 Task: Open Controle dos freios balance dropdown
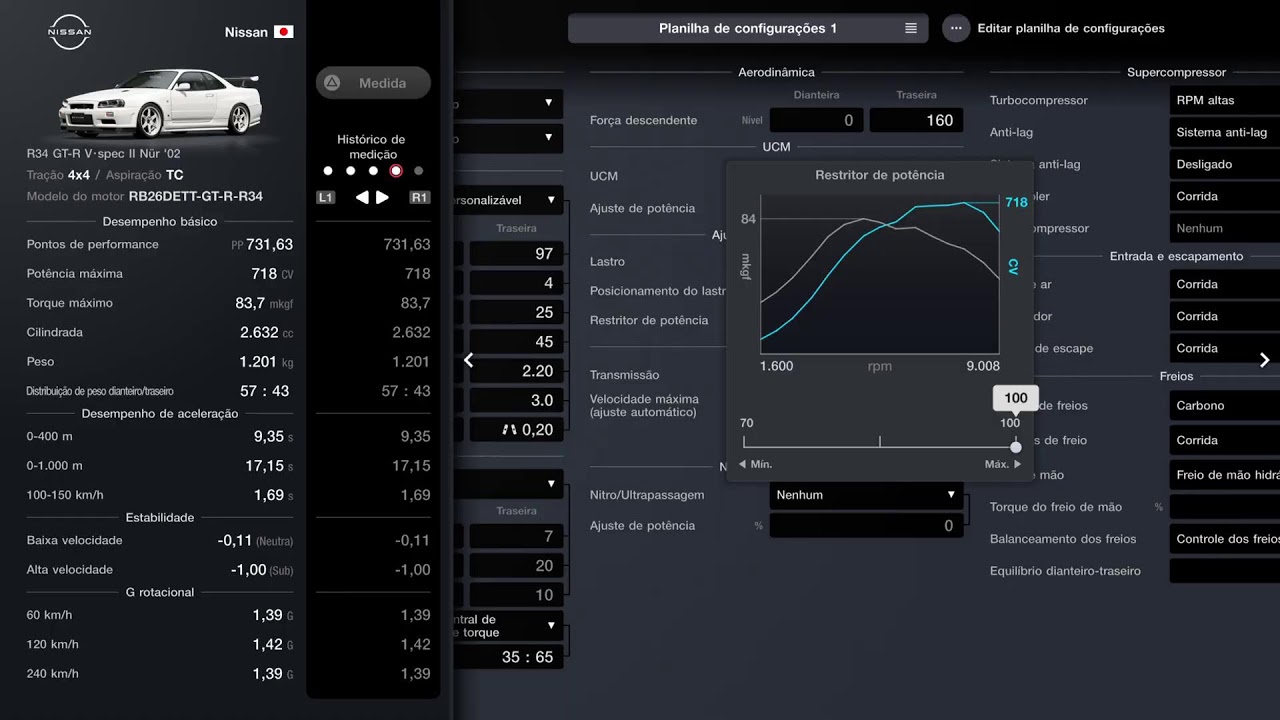1224,539
